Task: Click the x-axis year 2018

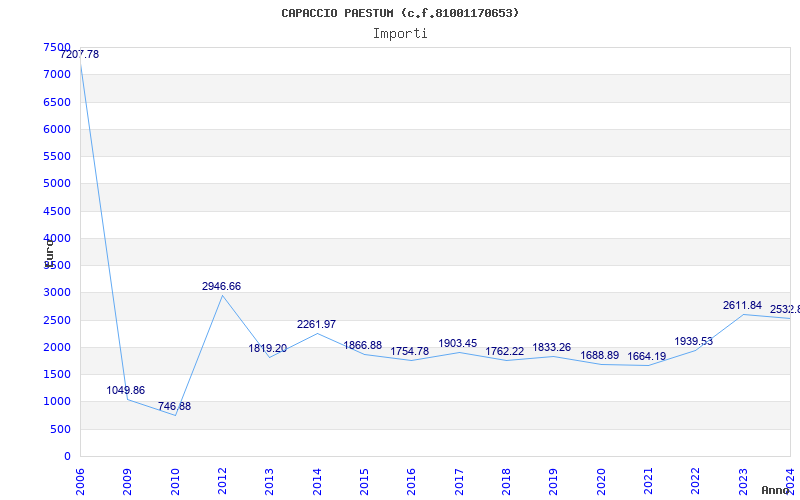Action: click(506, 482)
